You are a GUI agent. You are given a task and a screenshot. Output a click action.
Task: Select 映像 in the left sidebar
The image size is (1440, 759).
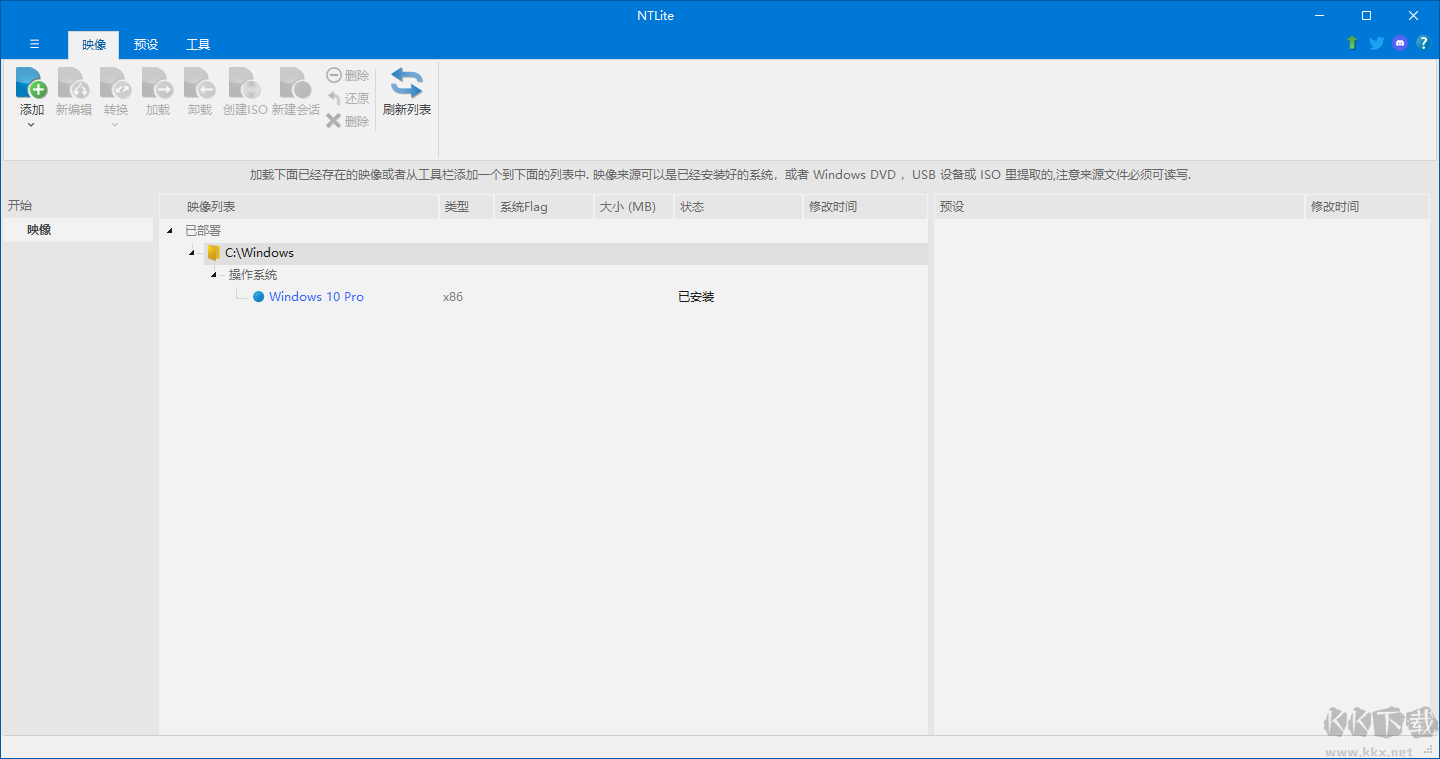[40, 230]
